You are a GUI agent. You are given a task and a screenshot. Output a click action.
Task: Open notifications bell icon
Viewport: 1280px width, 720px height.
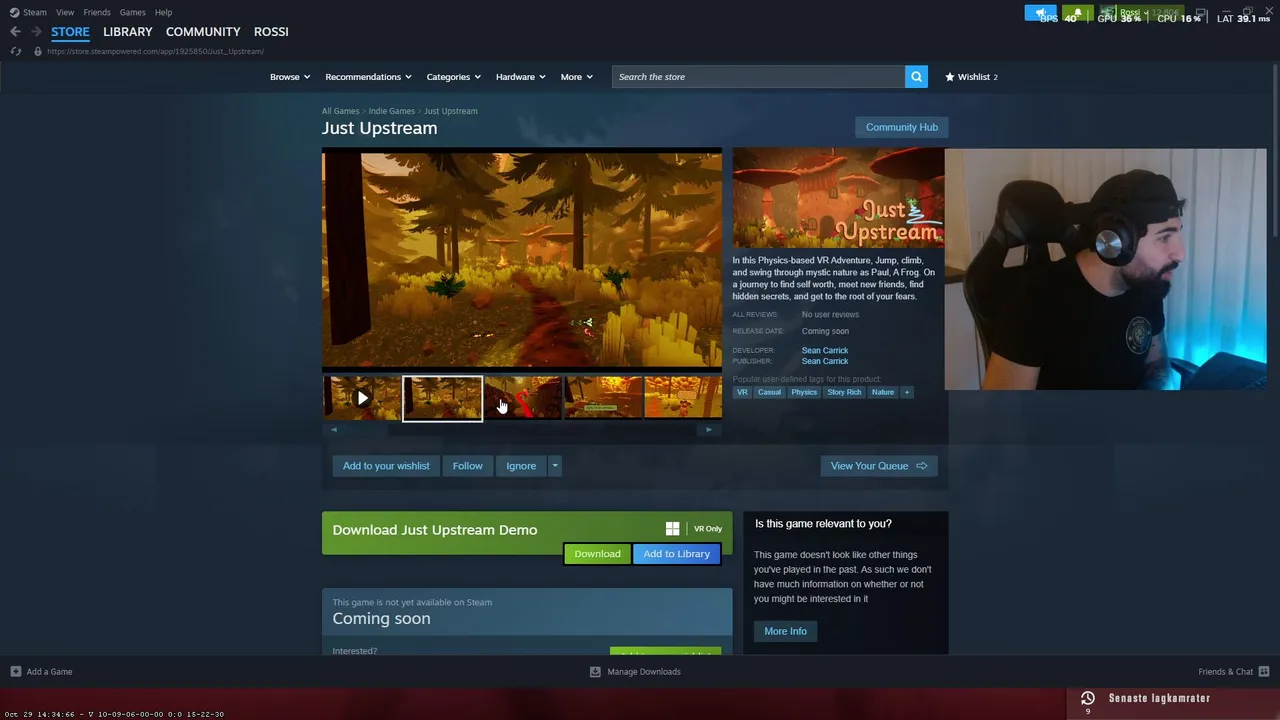point(1077,13)
